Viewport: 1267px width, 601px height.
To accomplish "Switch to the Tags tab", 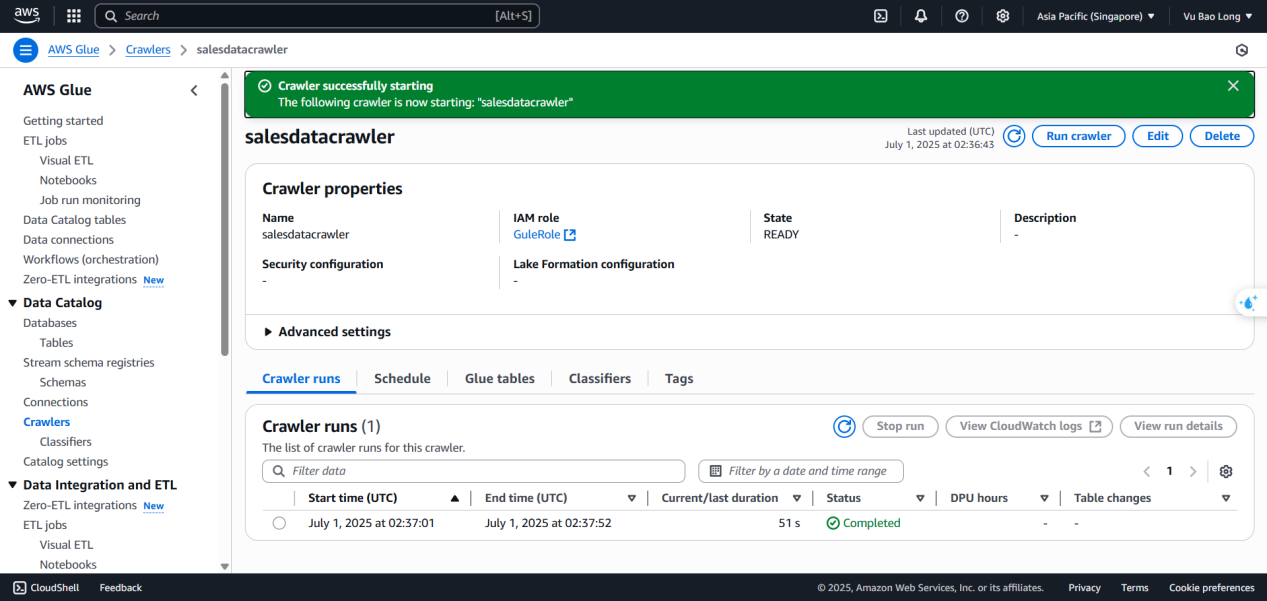I will (x=679, y=379).
